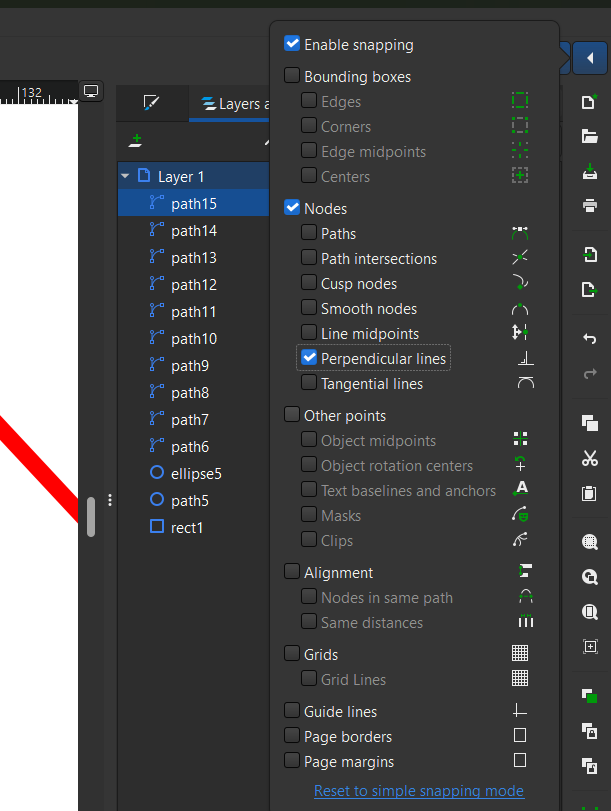Select path12 in the layers list

coord(193,284)
